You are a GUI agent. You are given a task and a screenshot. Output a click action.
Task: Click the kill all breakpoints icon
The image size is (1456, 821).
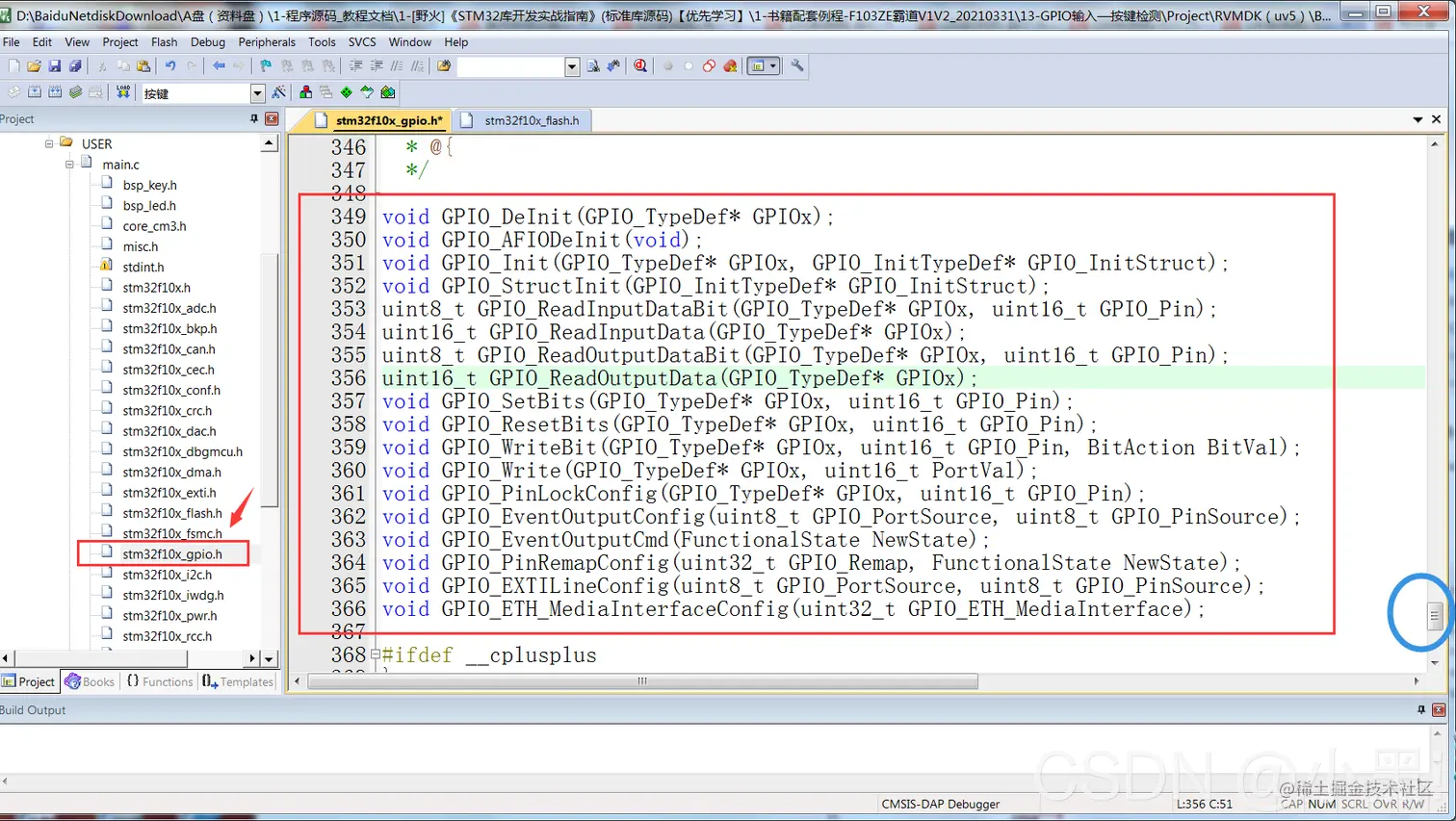[730, 66]
